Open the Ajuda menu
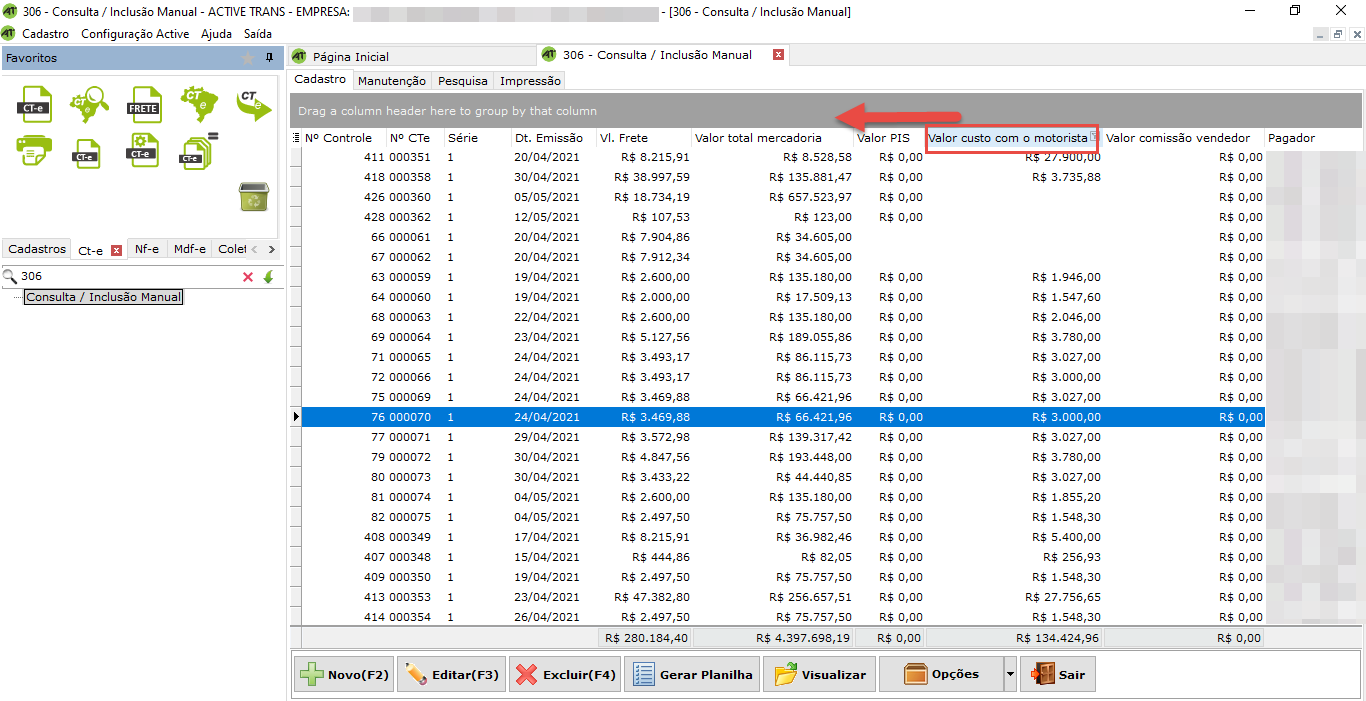The width and height of the screenshot is (1366, 701). click(216, 33)
